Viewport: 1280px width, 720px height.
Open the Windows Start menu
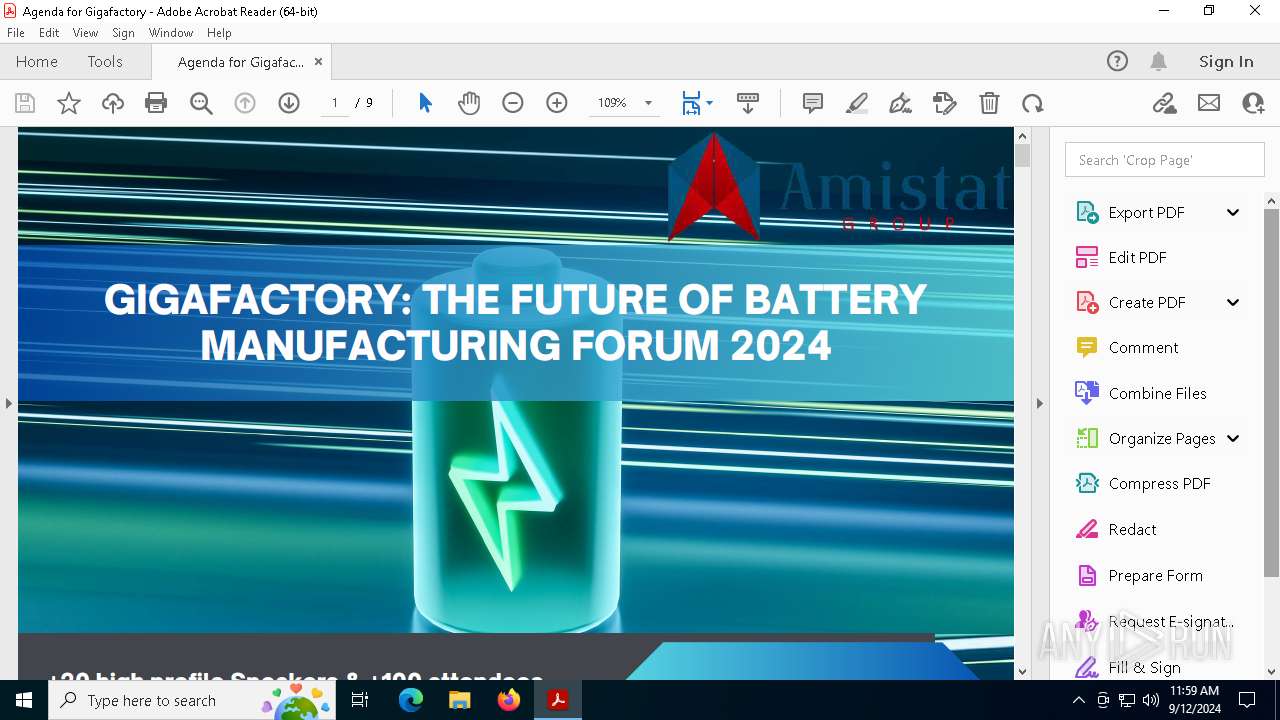point(24,700)
